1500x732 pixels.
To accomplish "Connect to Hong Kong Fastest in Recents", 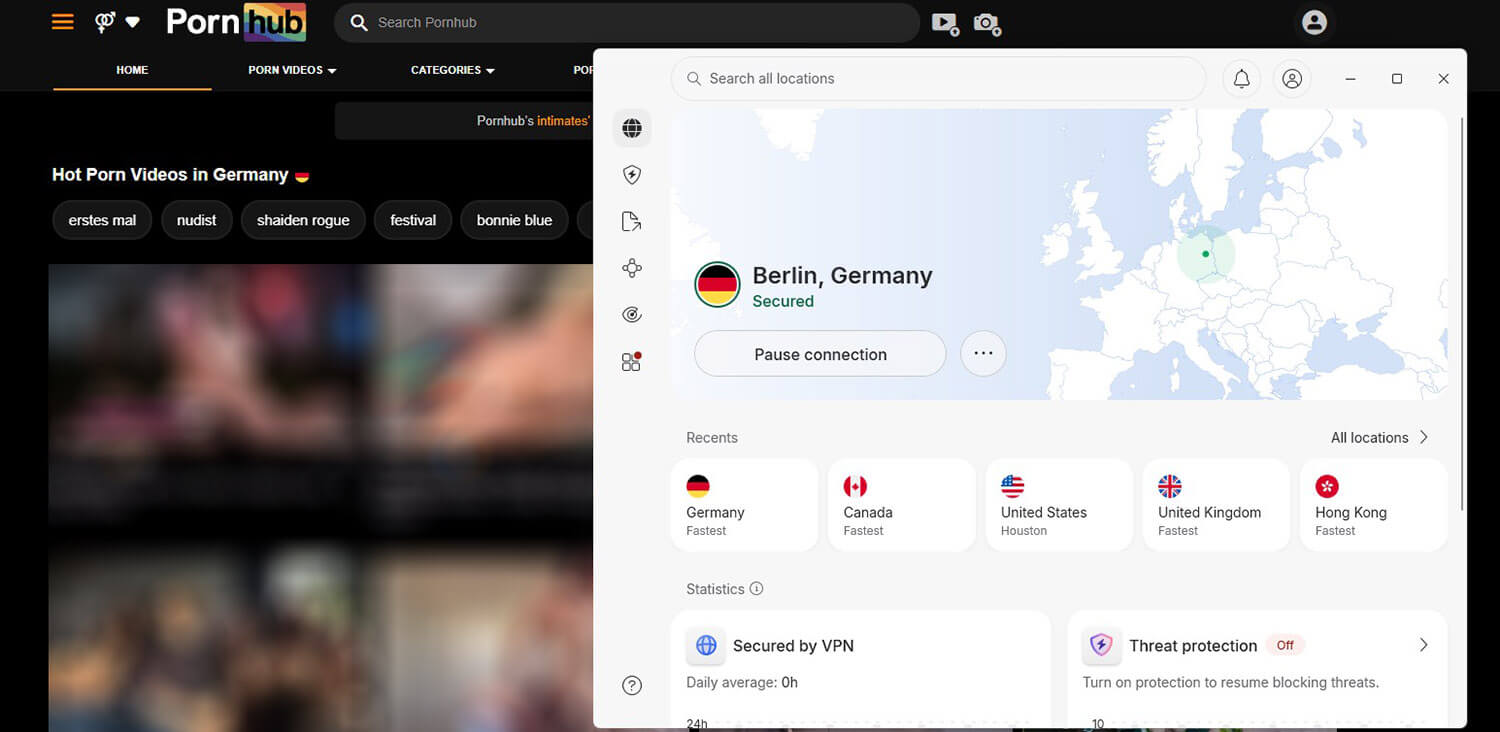I will (1373, 505).
